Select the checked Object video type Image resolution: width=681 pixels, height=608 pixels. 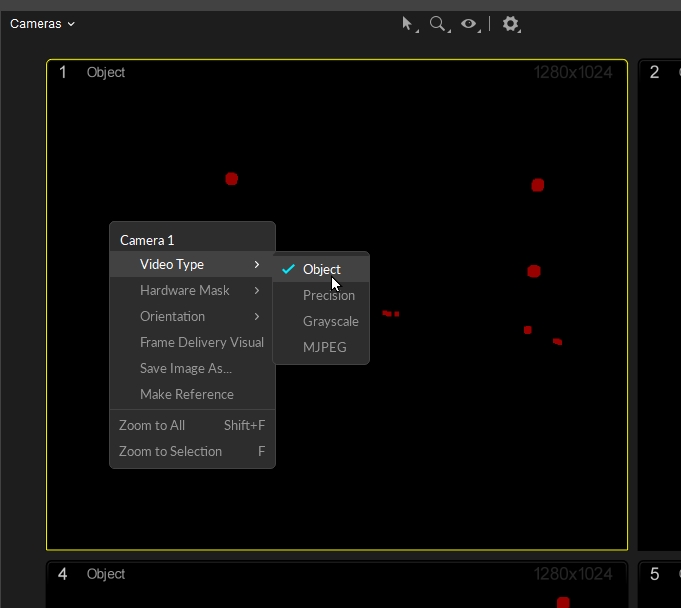pos(321,269)
